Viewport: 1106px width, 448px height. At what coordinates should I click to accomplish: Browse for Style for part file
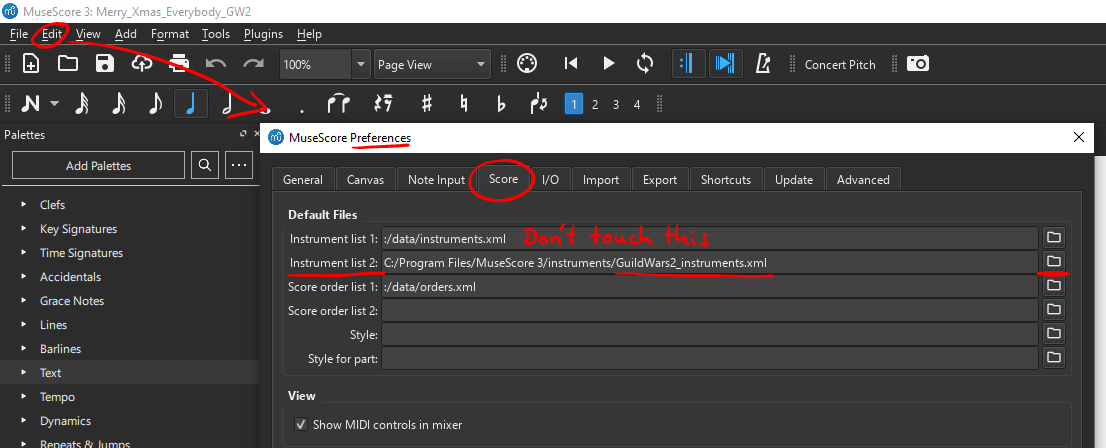(x=1054, y=357)
